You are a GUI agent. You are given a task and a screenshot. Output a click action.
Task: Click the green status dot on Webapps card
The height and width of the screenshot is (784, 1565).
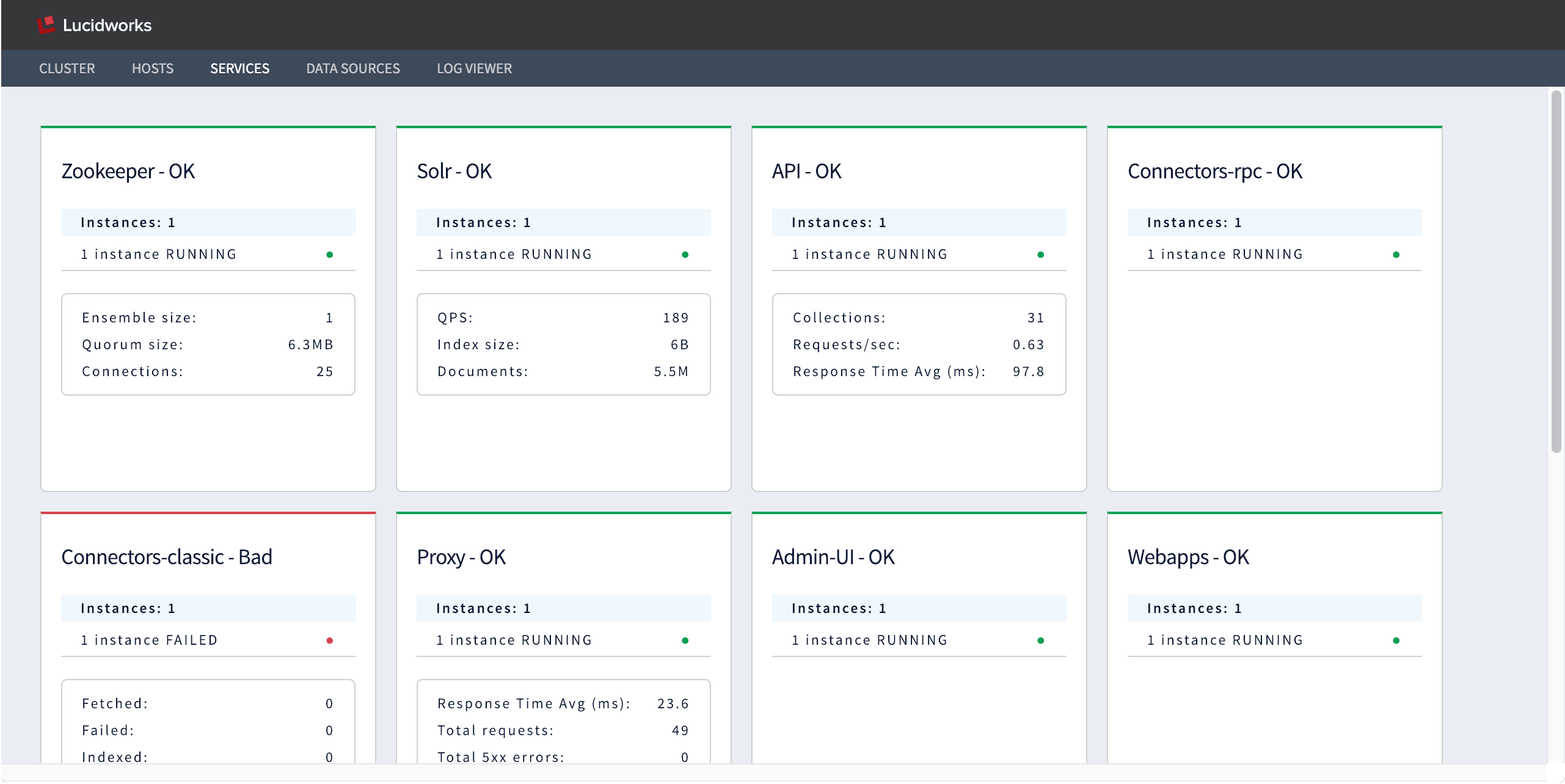1396,641
